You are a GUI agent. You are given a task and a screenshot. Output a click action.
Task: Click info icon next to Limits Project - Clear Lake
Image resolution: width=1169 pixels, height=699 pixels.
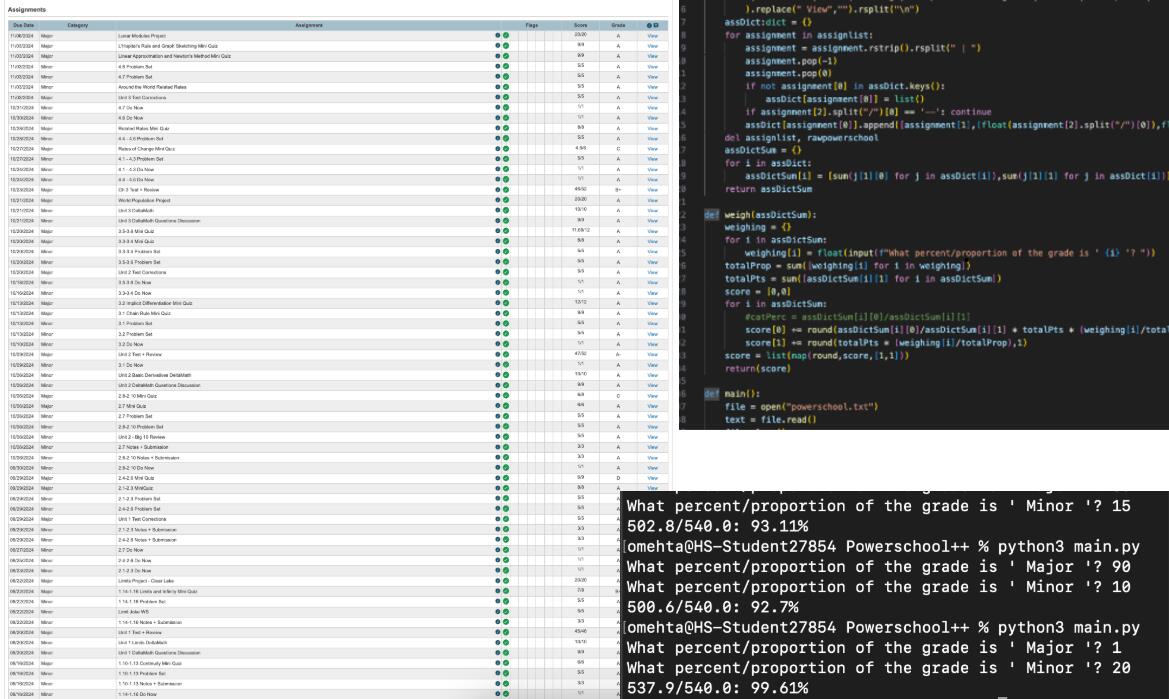(497, 581)
